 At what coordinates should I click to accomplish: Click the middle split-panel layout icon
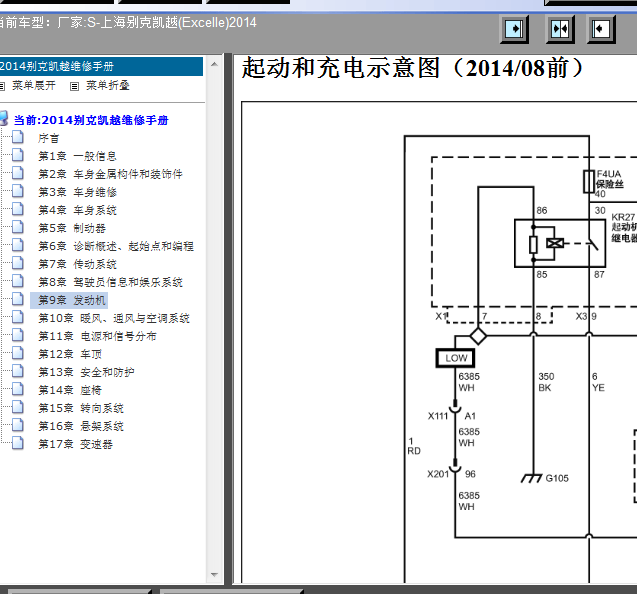point(560,29)
